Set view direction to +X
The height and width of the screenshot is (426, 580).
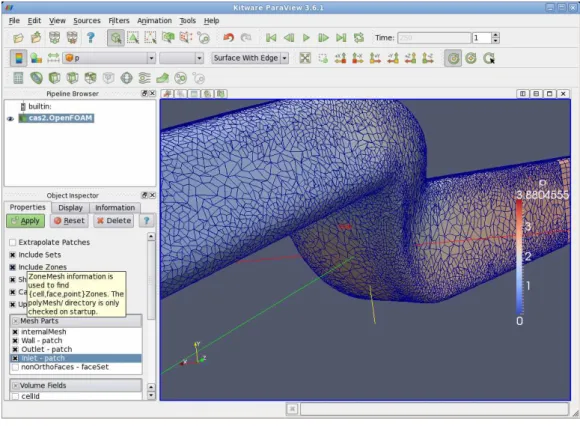click(340, 58)
